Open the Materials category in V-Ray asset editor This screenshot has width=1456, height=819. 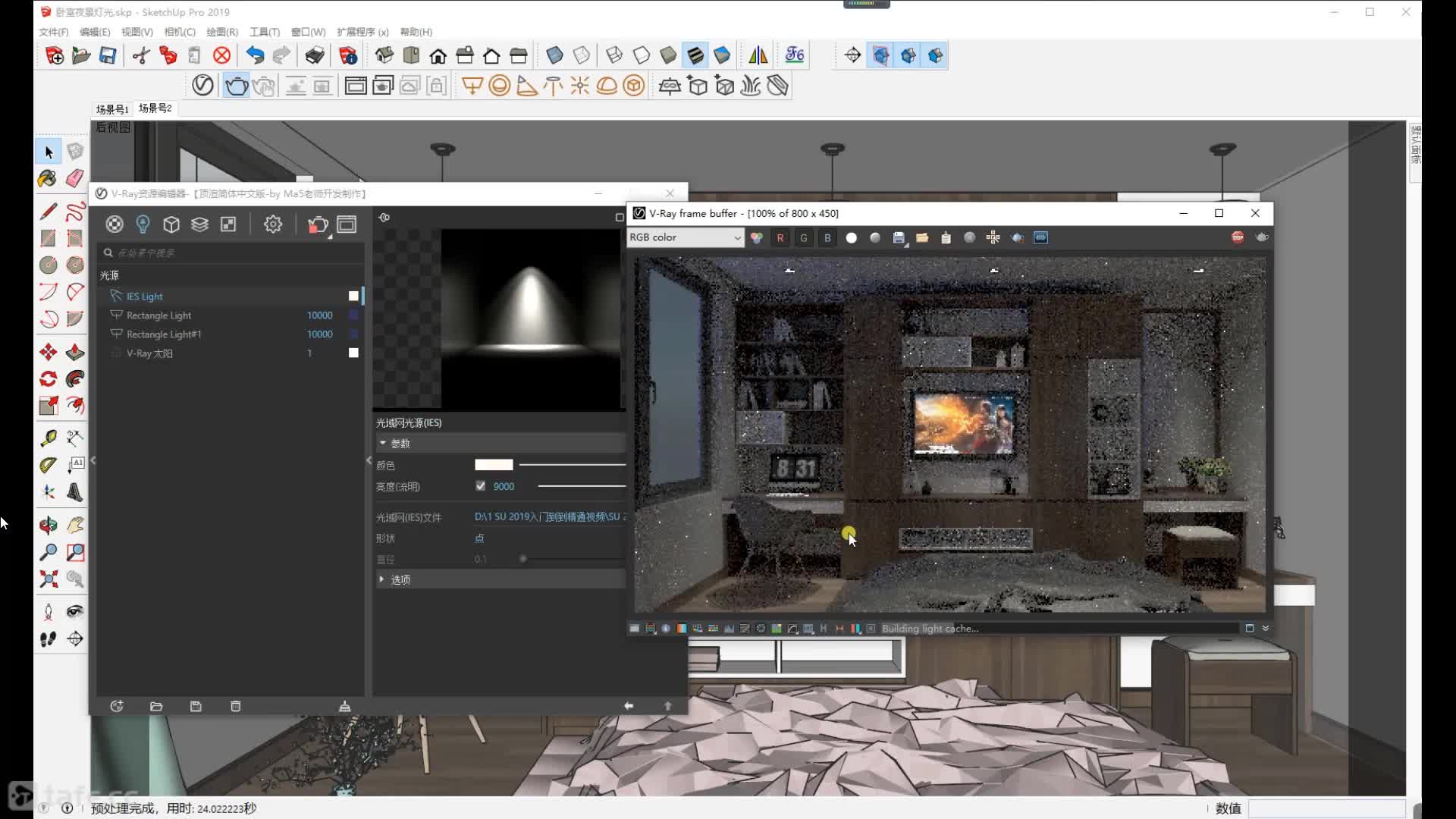click(x=115, y=224)
